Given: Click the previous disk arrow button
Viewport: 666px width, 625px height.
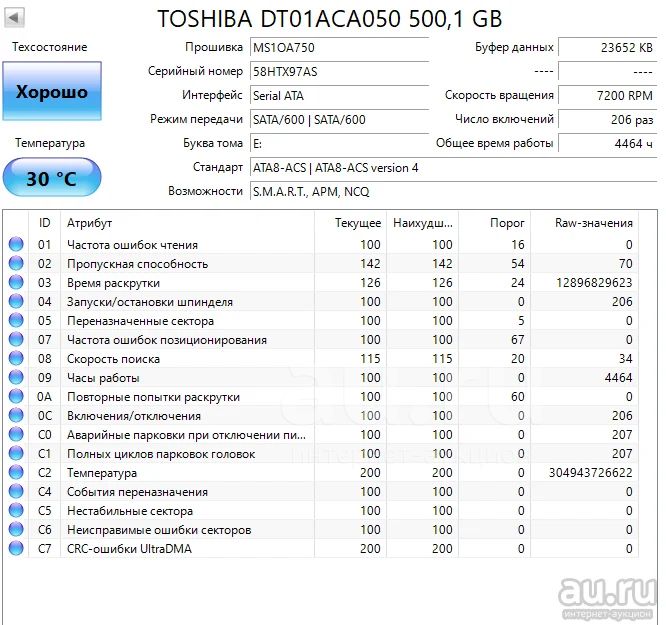Looking at the screenshot, I should (15, 18).
